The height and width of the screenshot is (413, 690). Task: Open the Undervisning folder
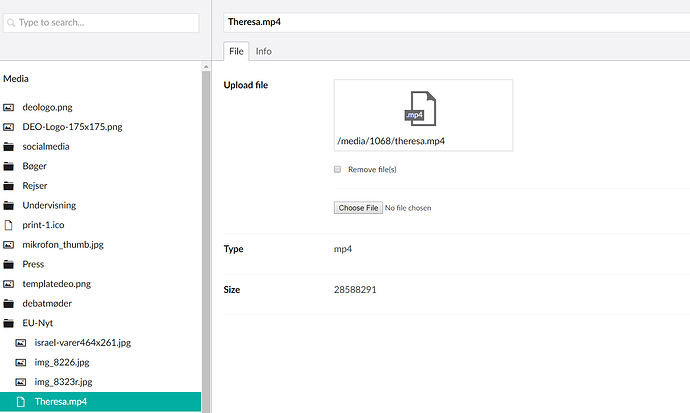click(49, 205)
